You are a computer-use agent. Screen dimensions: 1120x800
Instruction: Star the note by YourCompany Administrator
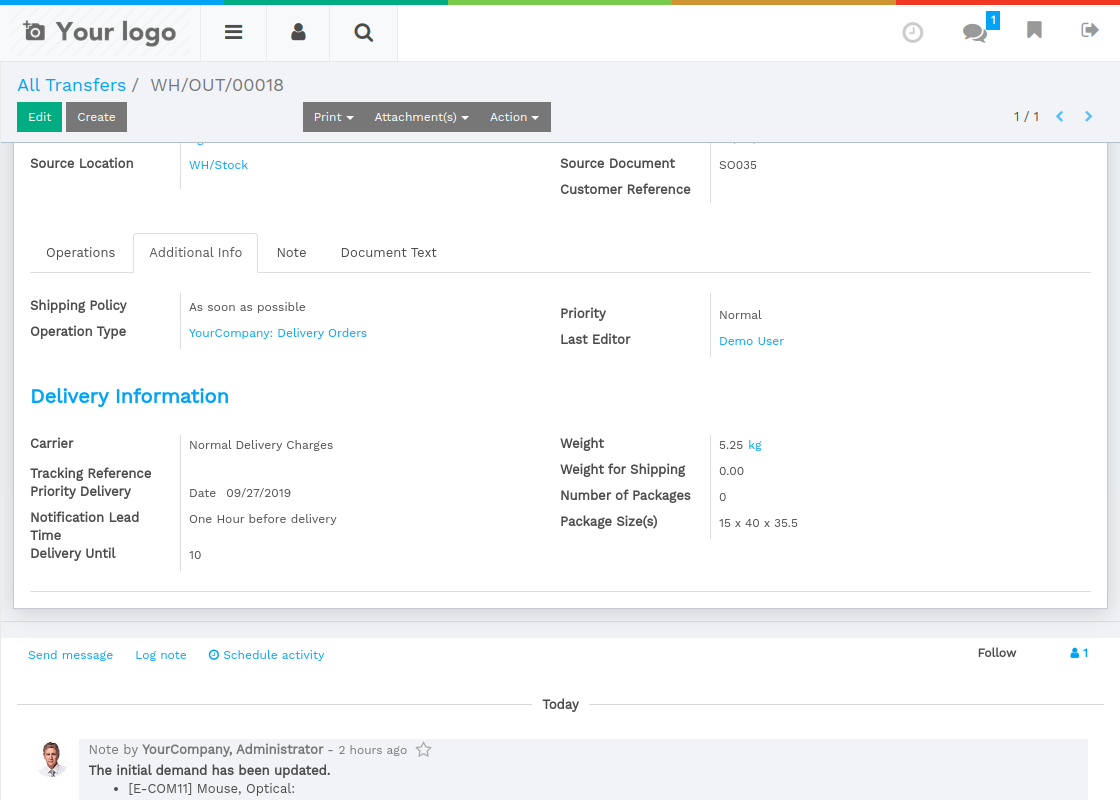[423, 748]
